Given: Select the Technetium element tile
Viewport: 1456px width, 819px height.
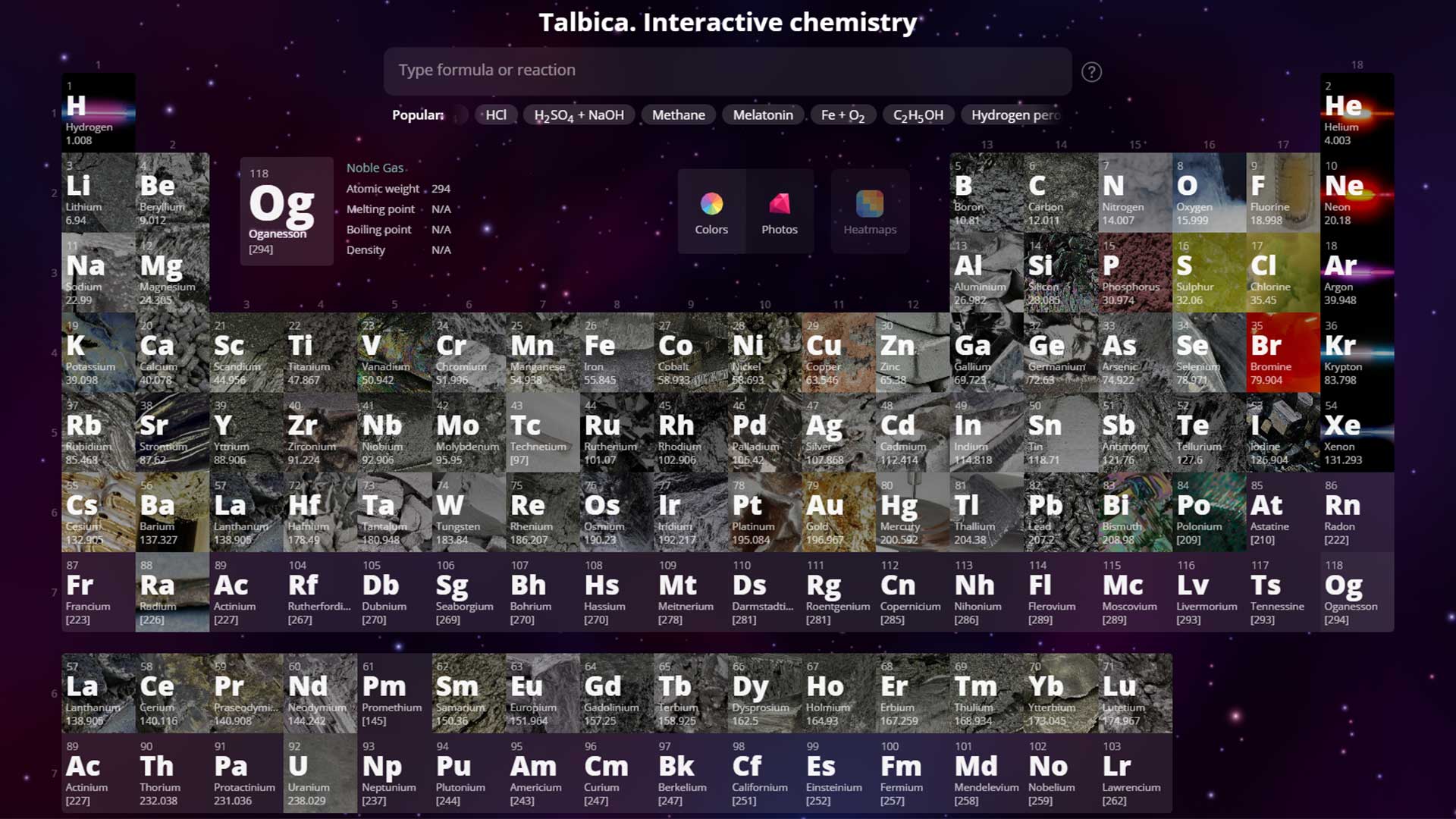Looking at the screenshot, I should pyautogui.click(x=543, y=432).
